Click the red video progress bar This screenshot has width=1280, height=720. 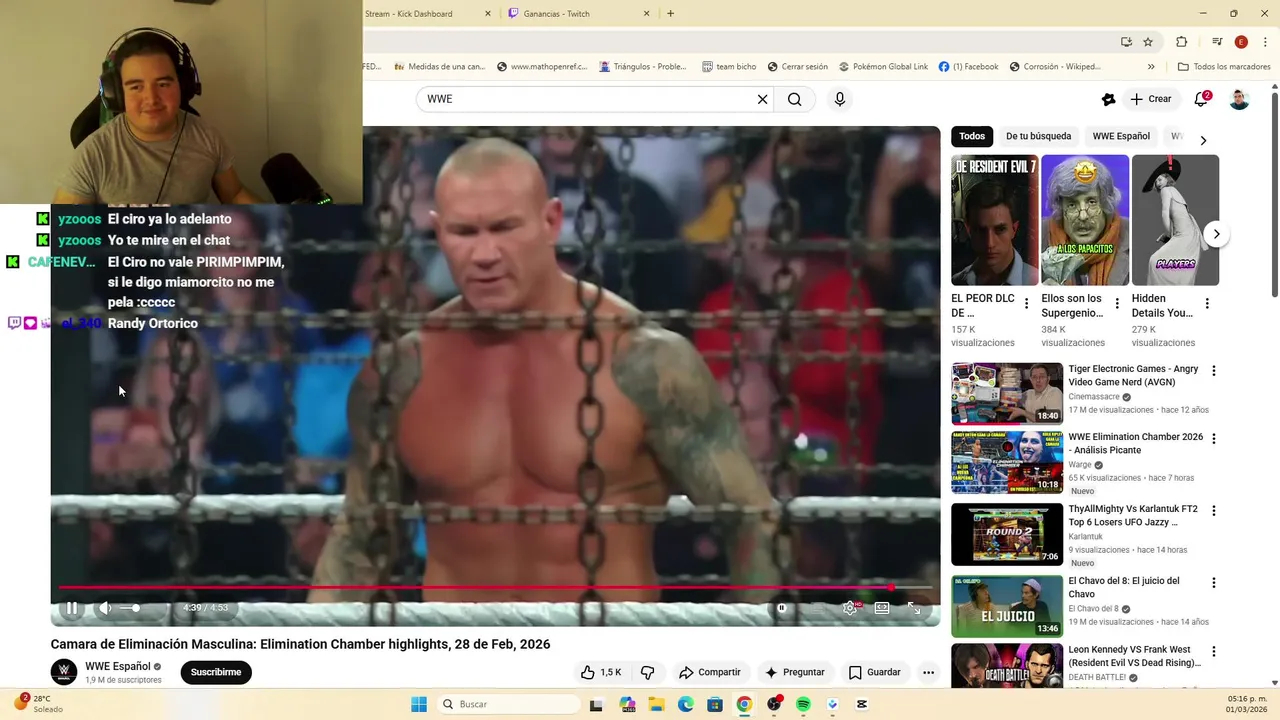[x=495, y=588]
